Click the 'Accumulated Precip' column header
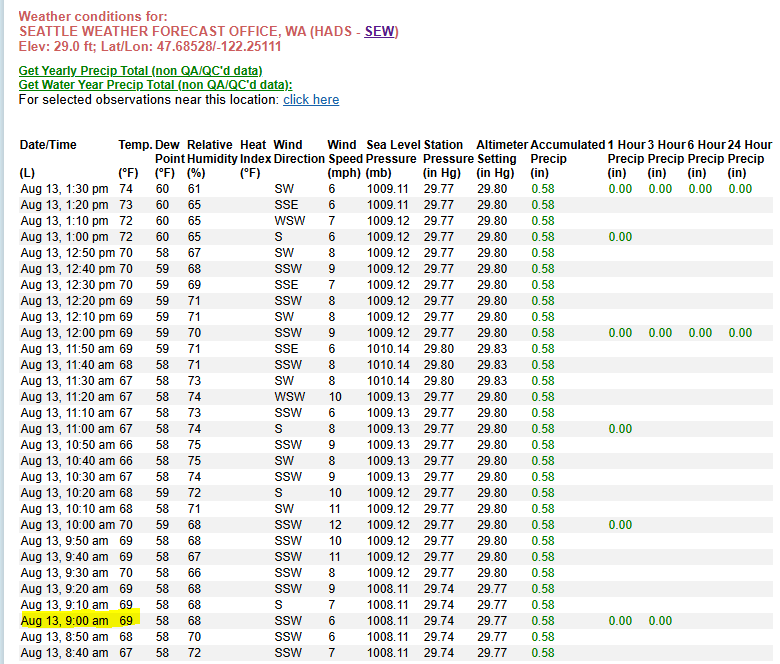 coord(568,152)
